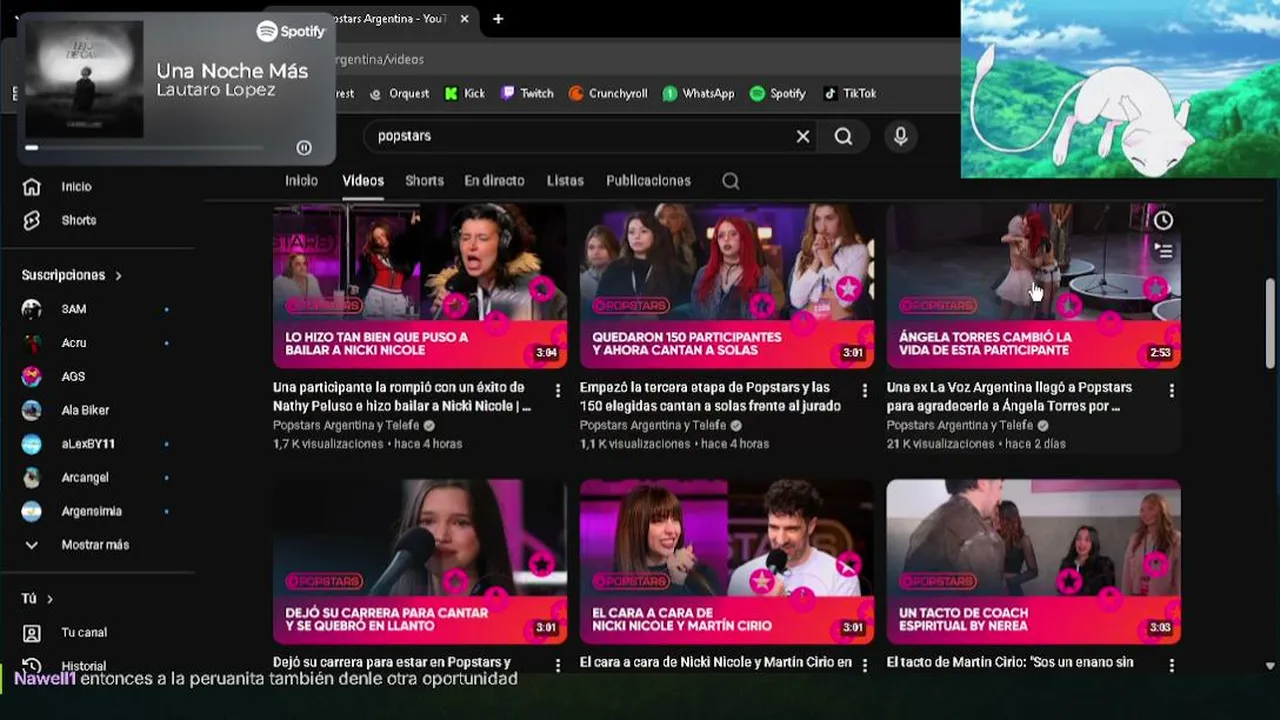Open a new browser tab
1280x720 pixels.
(x=498, y=19)
